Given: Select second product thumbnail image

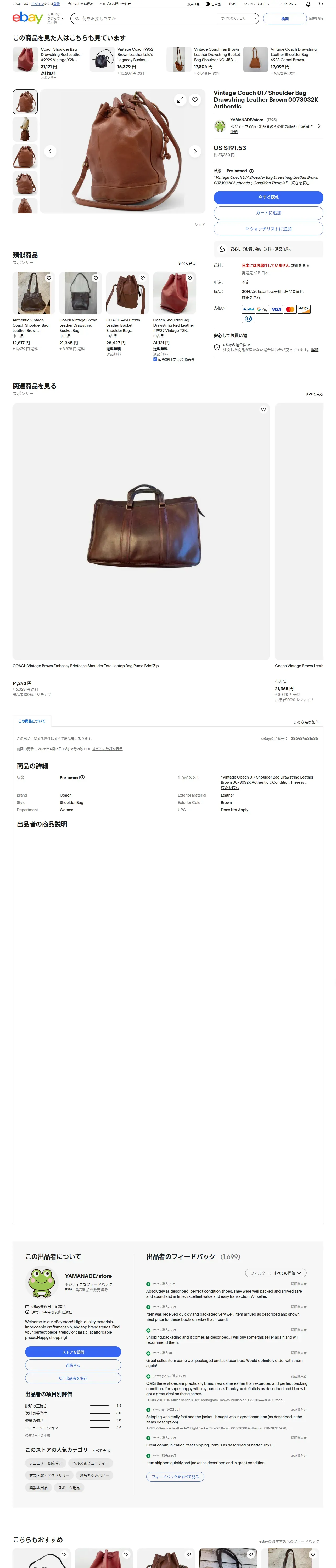Looking at the screenshot, I should pyautogui.click(x=25, y=129).
